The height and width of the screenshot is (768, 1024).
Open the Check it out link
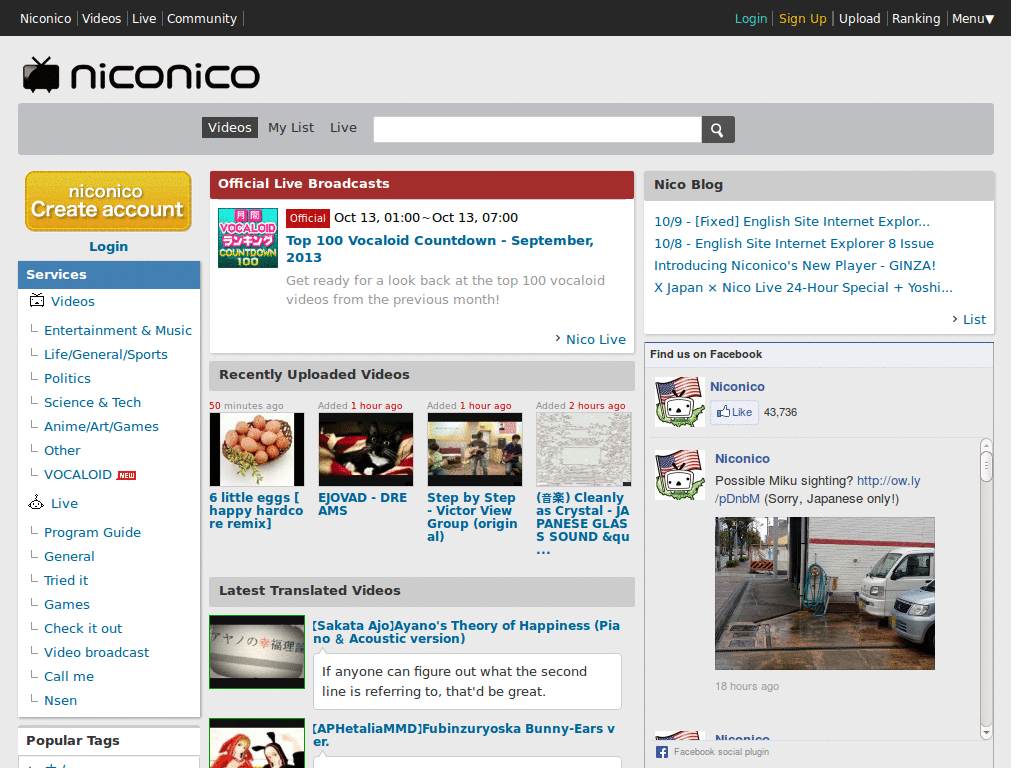tap(83, 628)
